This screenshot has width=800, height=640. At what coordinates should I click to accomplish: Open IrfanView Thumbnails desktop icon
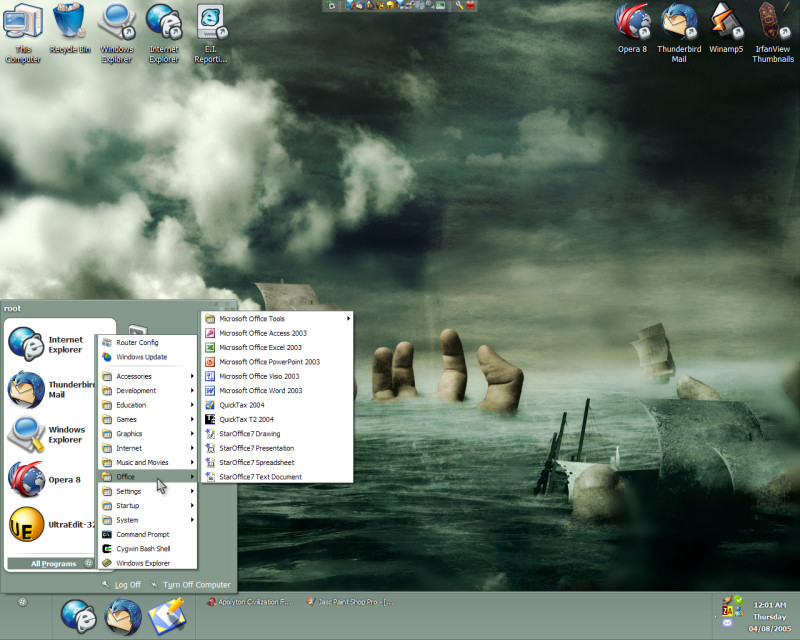tap(773, 22)
